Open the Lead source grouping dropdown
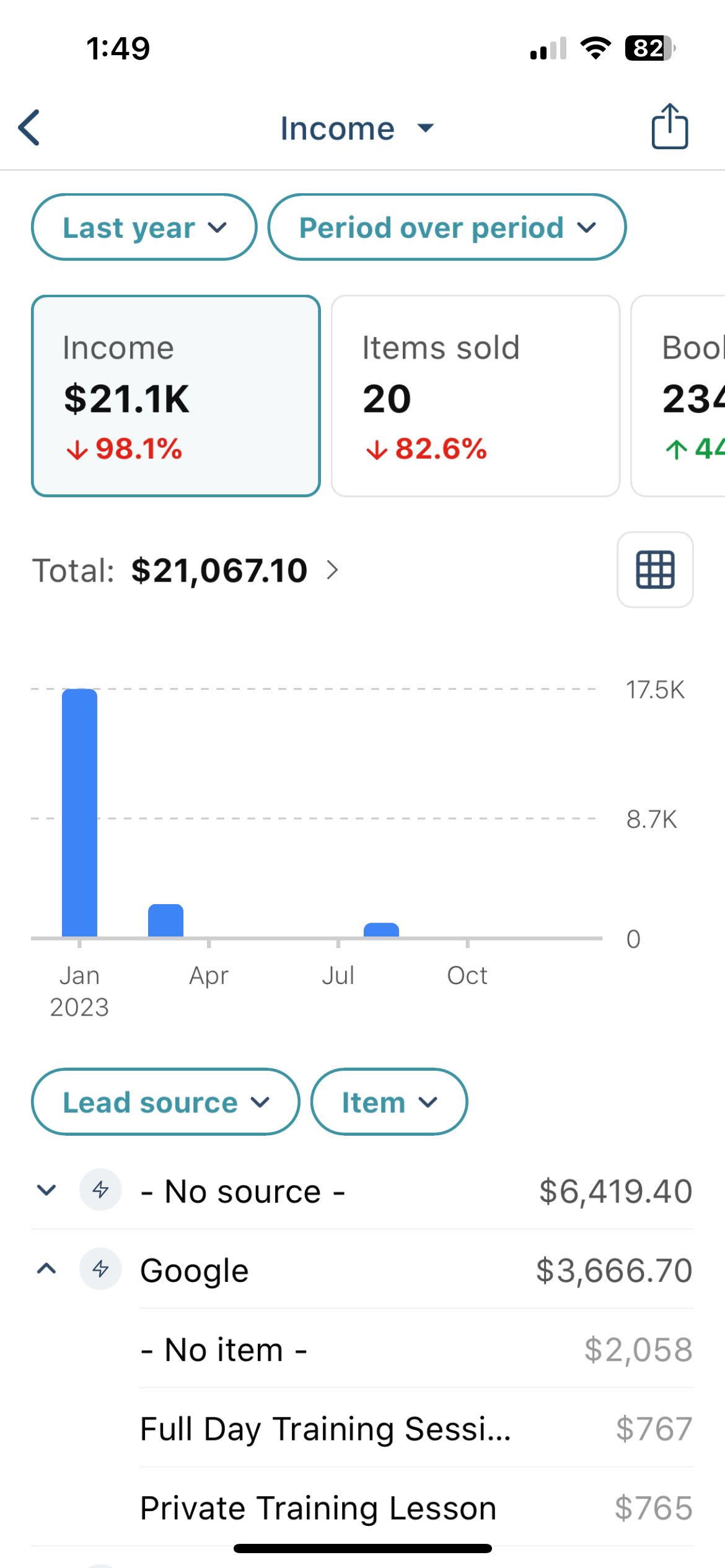This screenshot has width=725, height=1568. click(165, 1102)
